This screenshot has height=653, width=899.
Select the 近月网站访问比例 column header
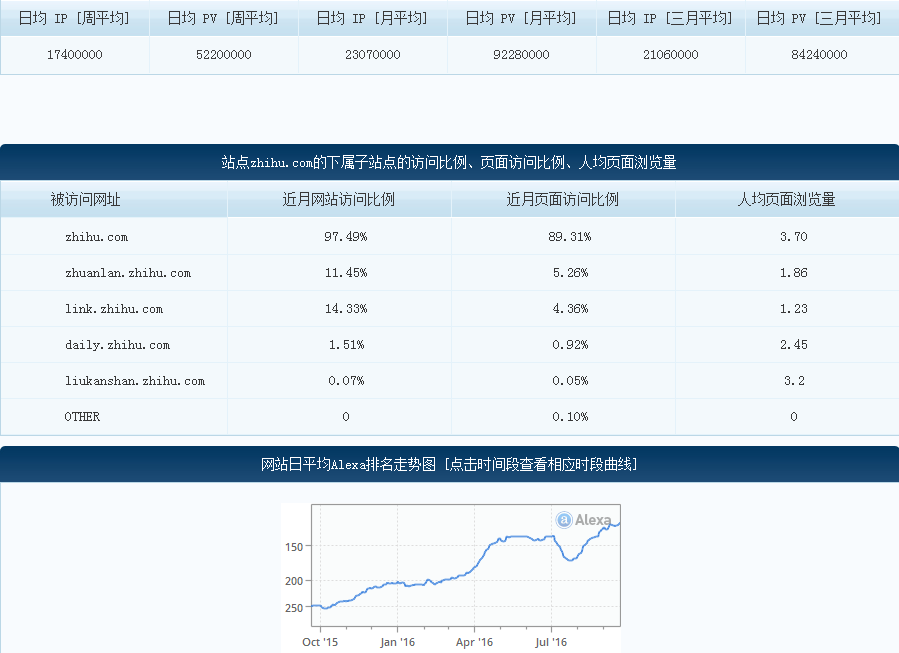click(x=339, y=200)
